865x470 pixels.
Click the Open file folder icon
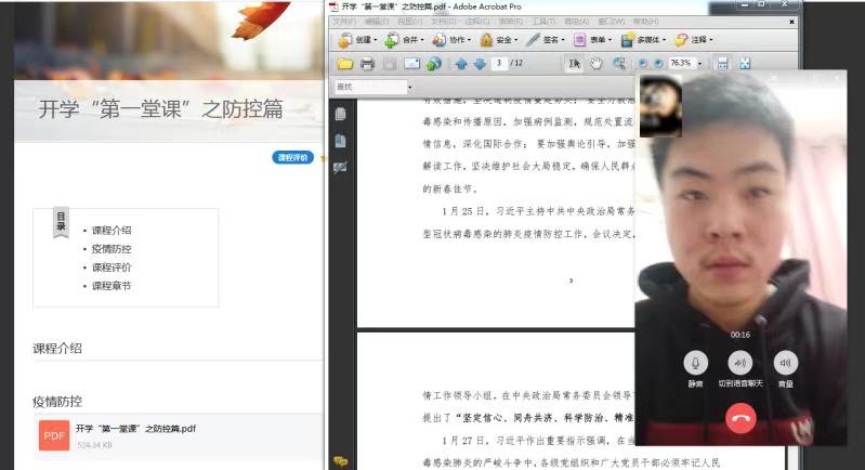pyautogui.click(x=345, y=64)
